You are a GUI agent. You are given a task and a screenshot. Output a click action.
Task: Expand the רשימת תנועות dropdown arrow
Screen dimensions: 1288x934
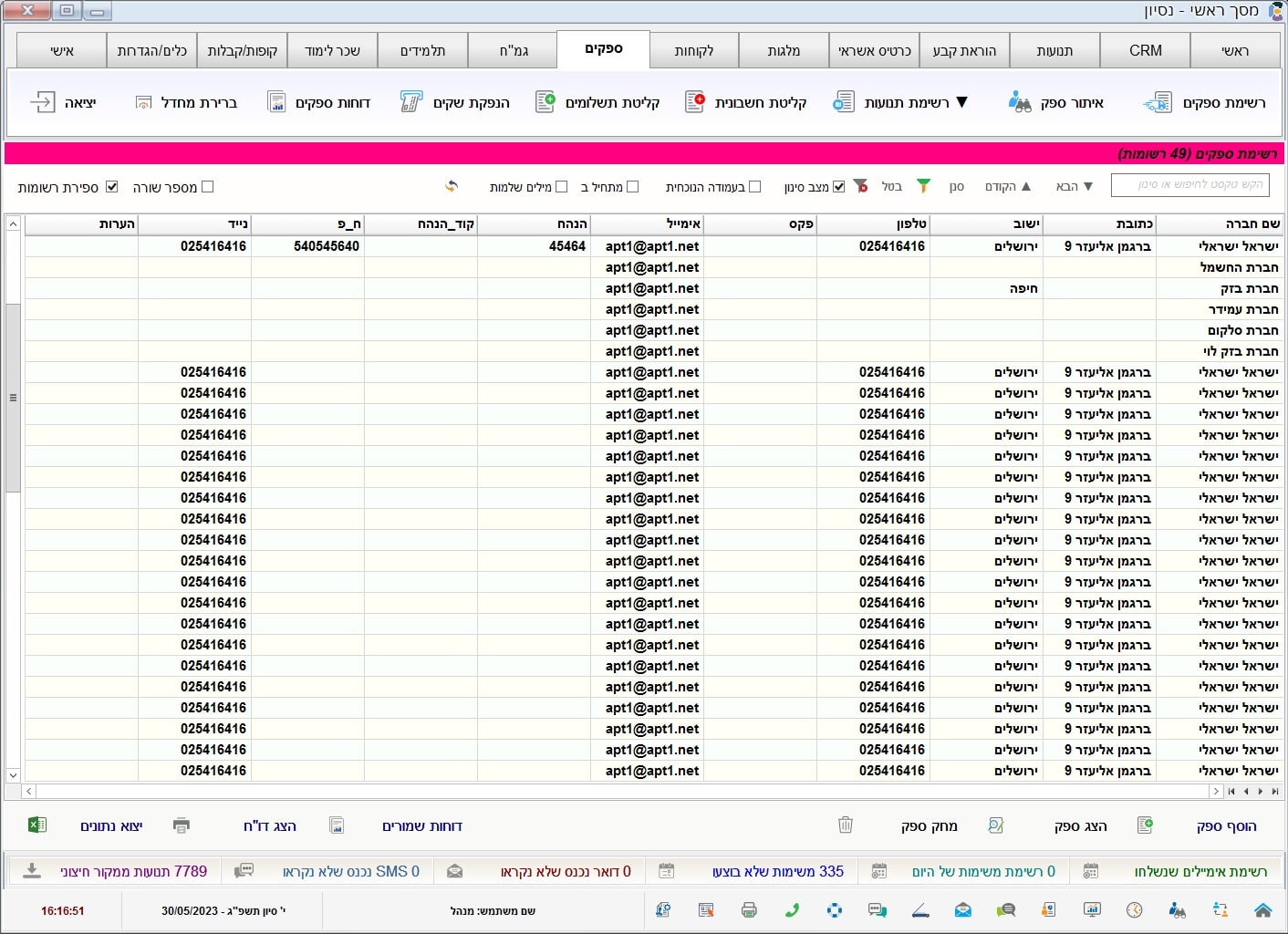[961, 102]
